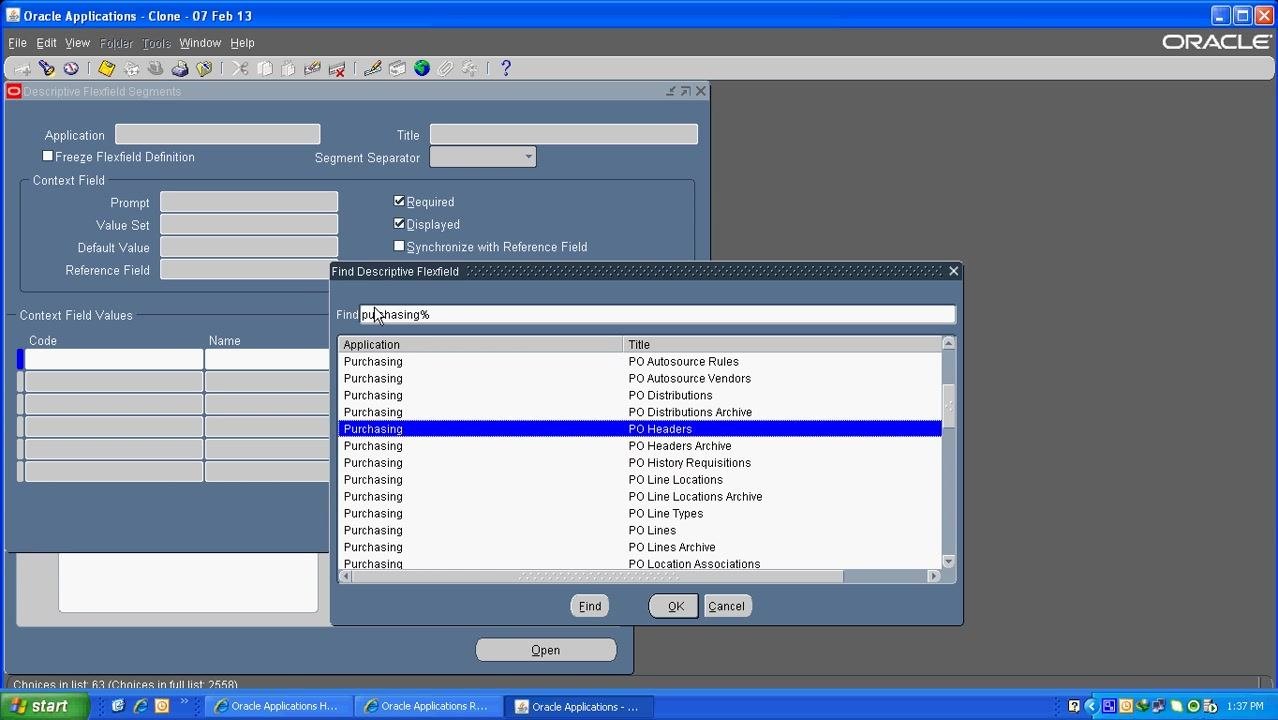This screenshot has height=720, width=1278.
Task: Expand the quick launch overflow chevron
Action: 185,703
